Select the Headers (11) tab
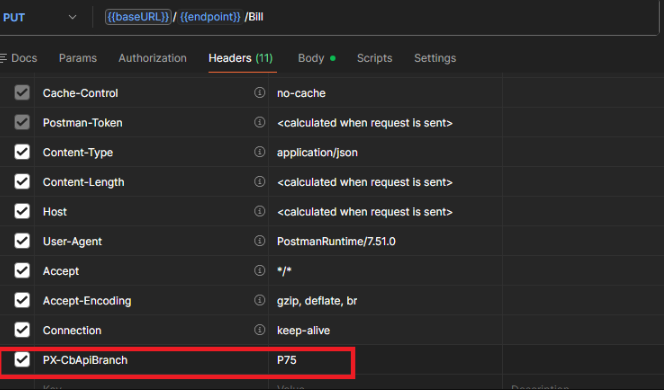The image size is (664, 390). (241, 58)
